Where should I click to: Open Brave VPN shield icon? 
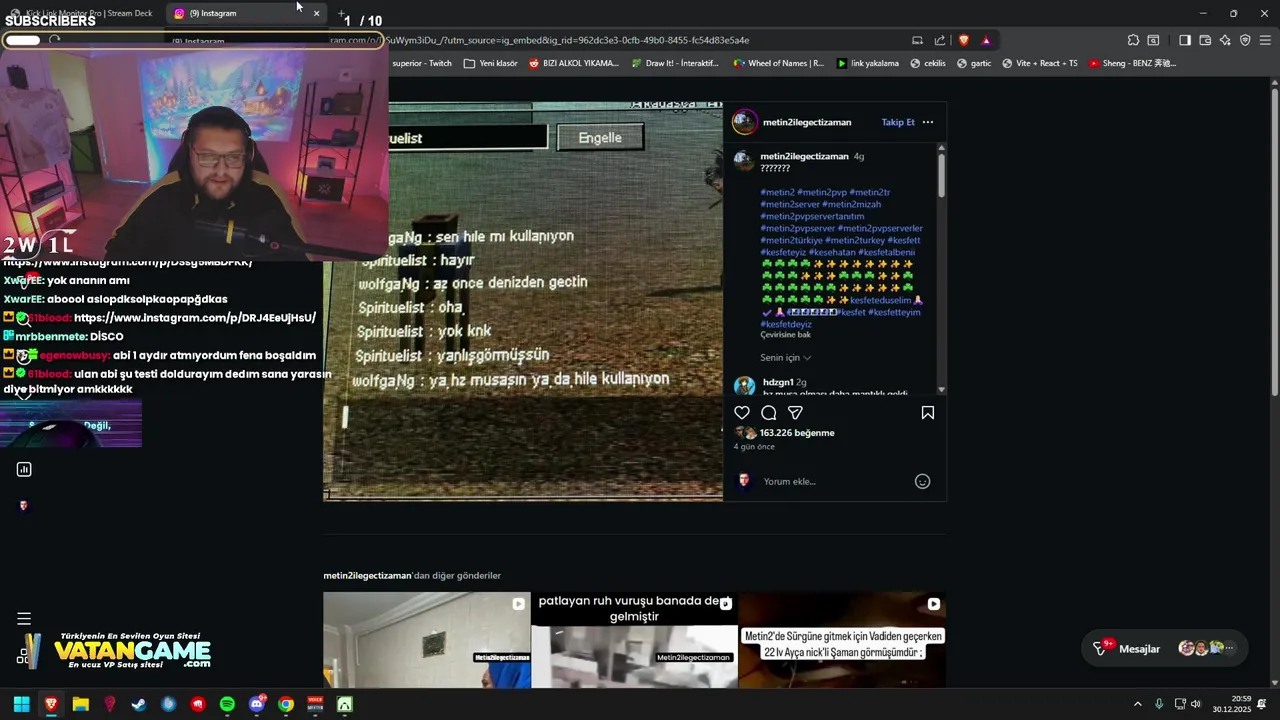coord(1245,40)
